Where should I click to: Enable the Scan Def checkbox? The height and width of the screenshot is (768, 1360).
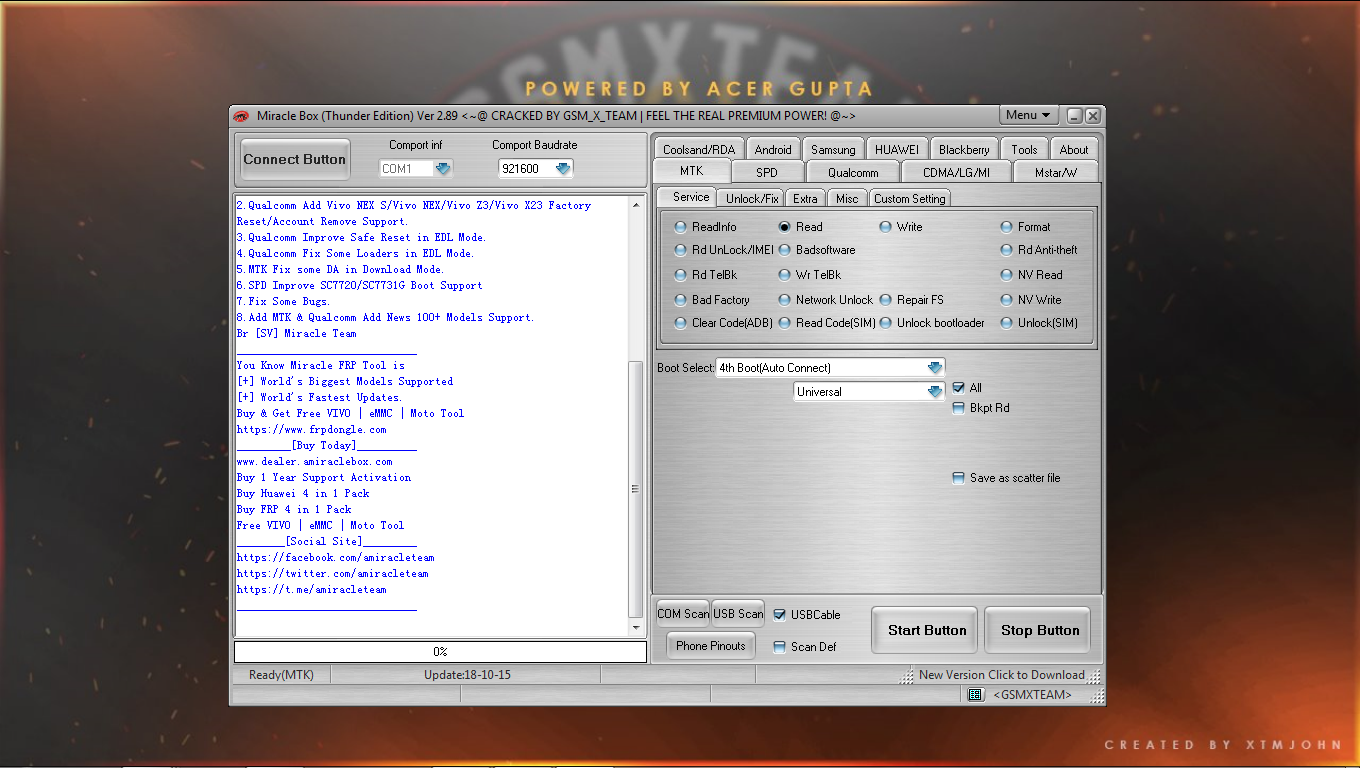click(x=780, y=647)
